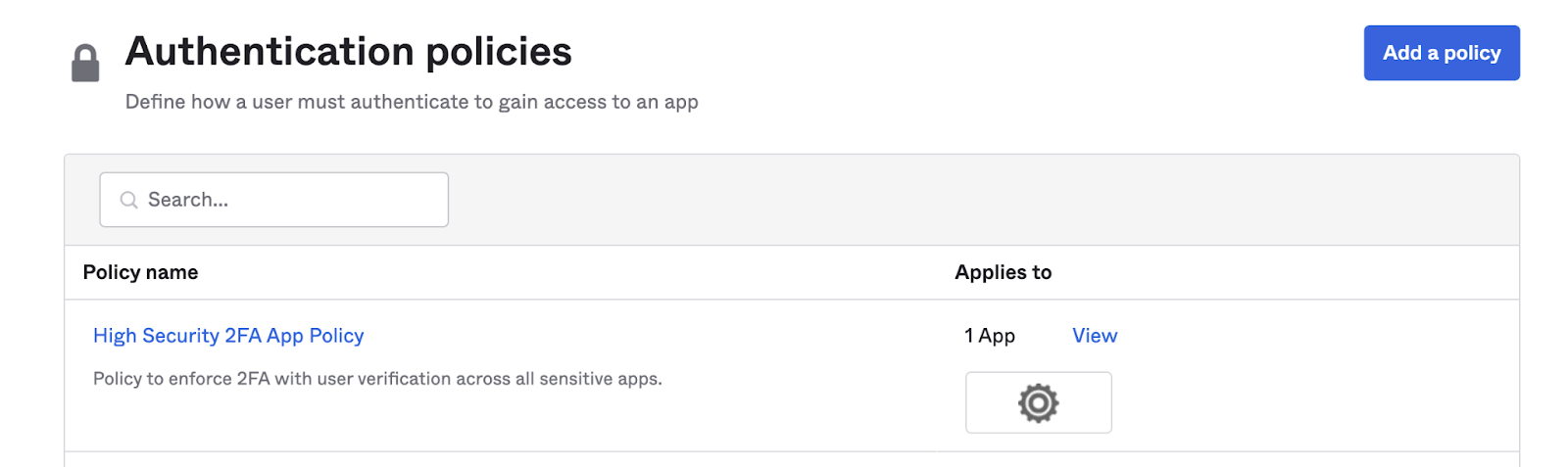Click the 1 App count text
Viewport: 1568px width, 467px height.
point(989,336)
